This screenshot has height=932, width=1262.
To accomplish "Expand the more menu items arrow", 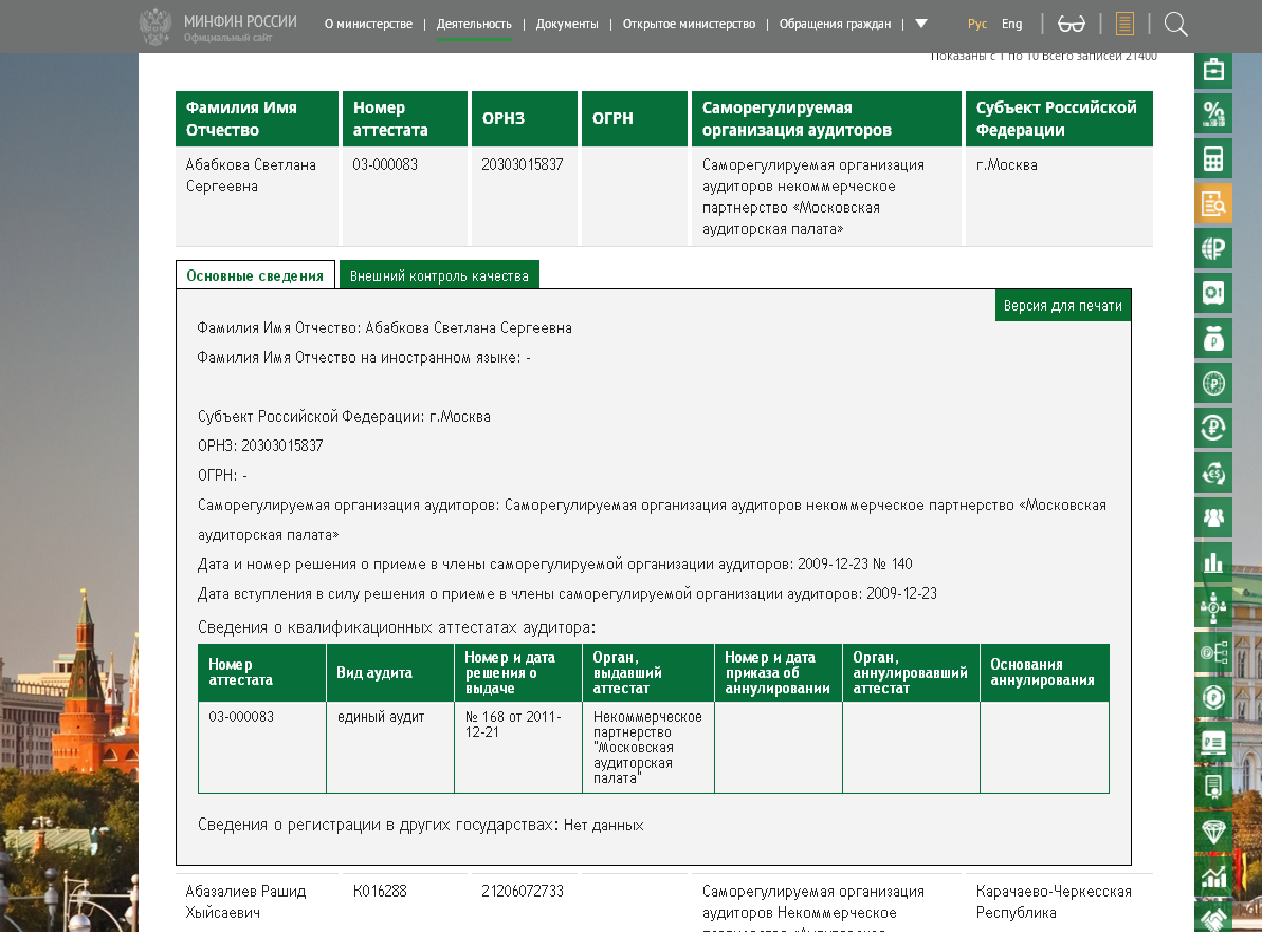I will [x=921, y=24].
